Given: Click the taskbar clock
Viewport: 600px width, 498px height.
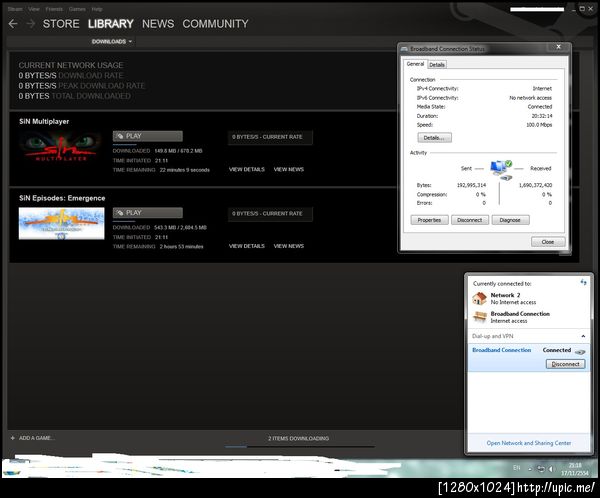Looking at the screenshot, I should [575, 469].
